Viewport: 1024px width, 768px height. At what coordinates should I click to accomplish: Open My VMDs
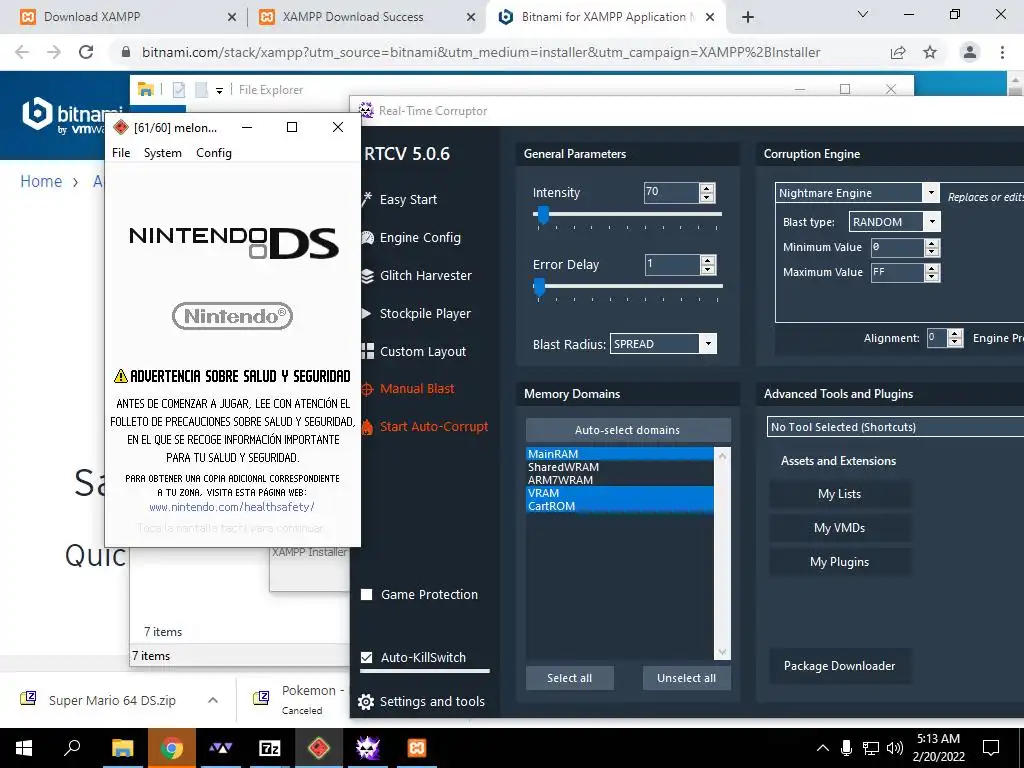tap(840, 528)
